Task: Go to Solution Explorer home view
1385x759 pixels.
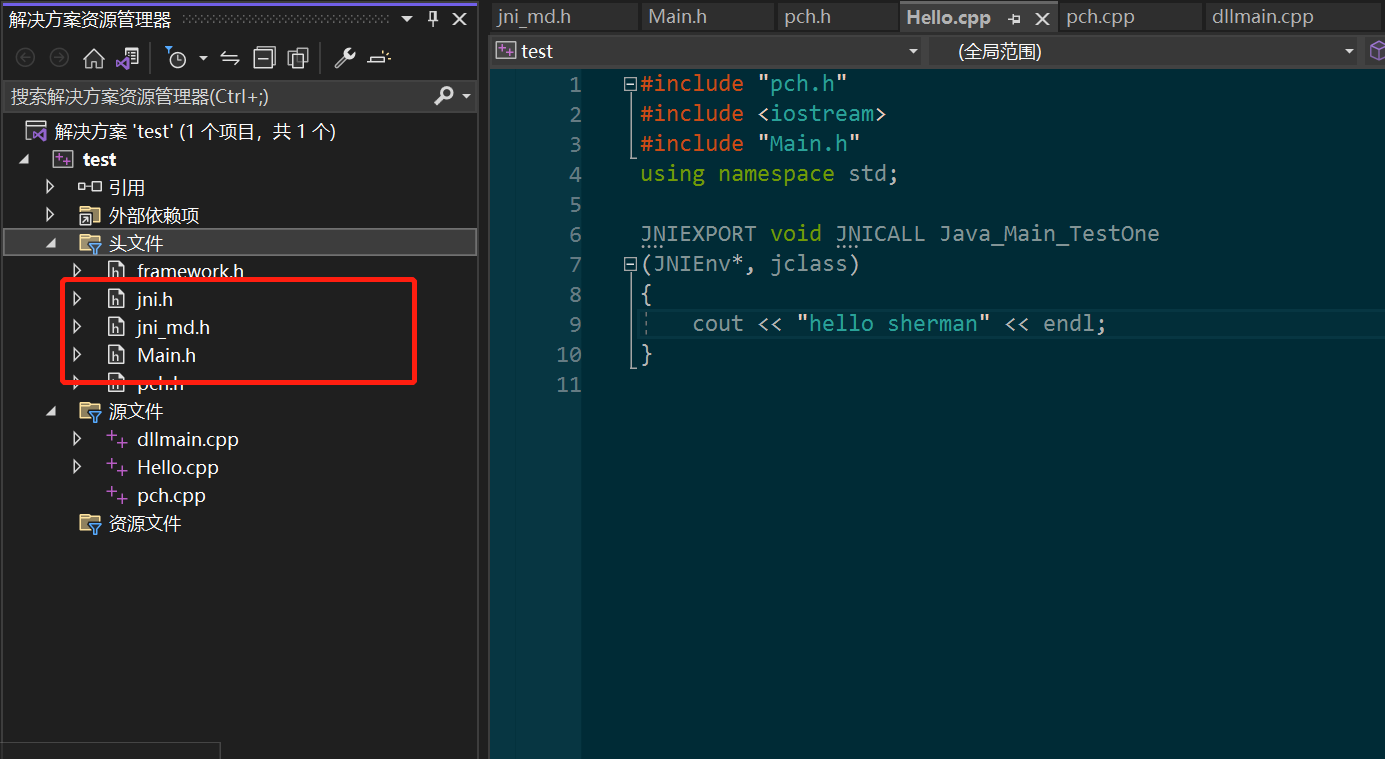Action: coord(93,58)
